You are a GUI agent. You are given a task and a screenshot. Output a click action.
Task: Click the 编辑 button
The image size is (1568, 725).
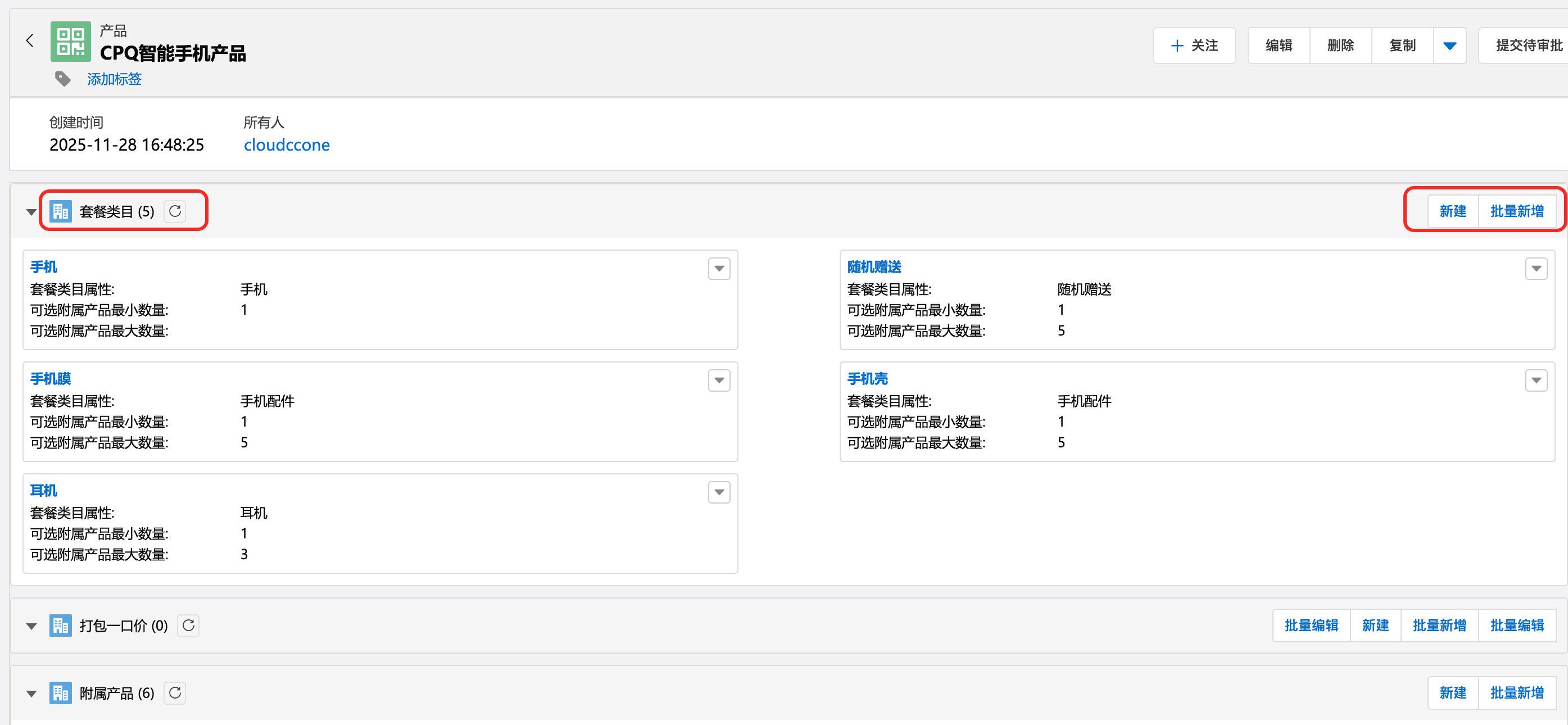(1278, 46)
